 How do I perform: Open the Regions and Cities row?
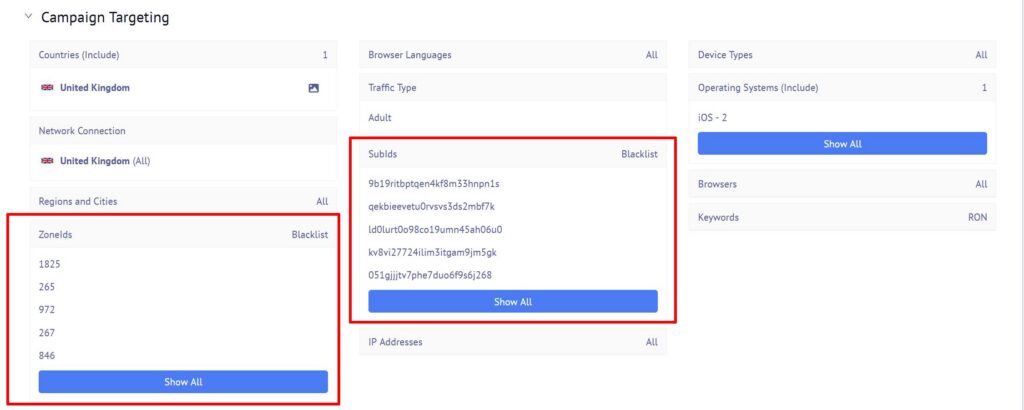click(x=183, y=202)
